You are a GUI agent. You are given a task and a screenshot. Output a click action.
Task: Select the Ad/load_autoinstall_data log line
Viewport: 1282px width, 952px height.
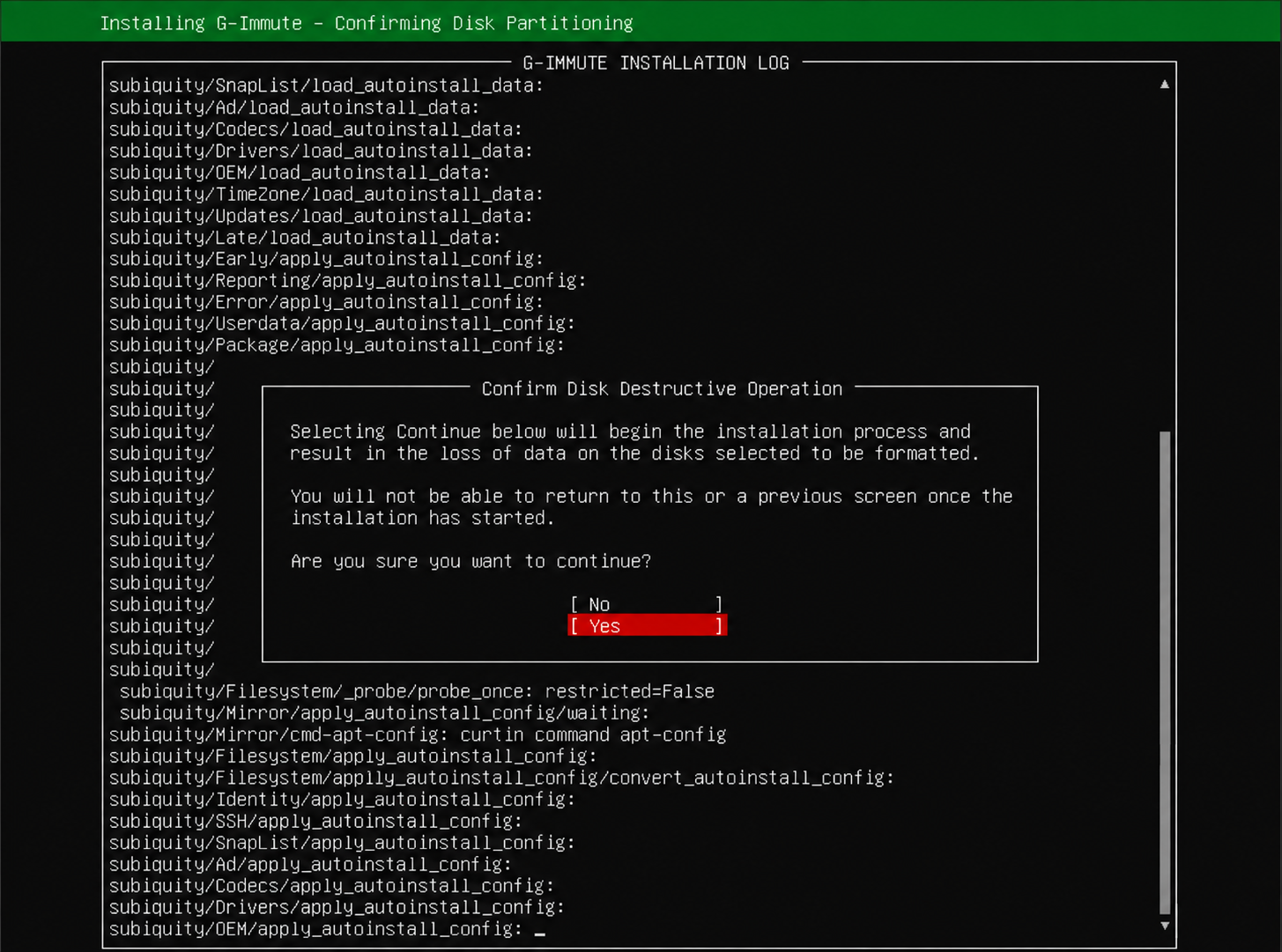294,107
